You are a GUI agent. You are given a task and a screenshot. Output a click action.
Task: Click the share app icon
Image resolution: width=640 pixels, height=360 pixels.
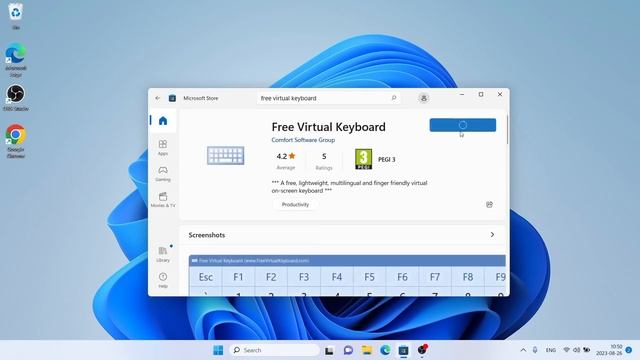coord(489,204)
